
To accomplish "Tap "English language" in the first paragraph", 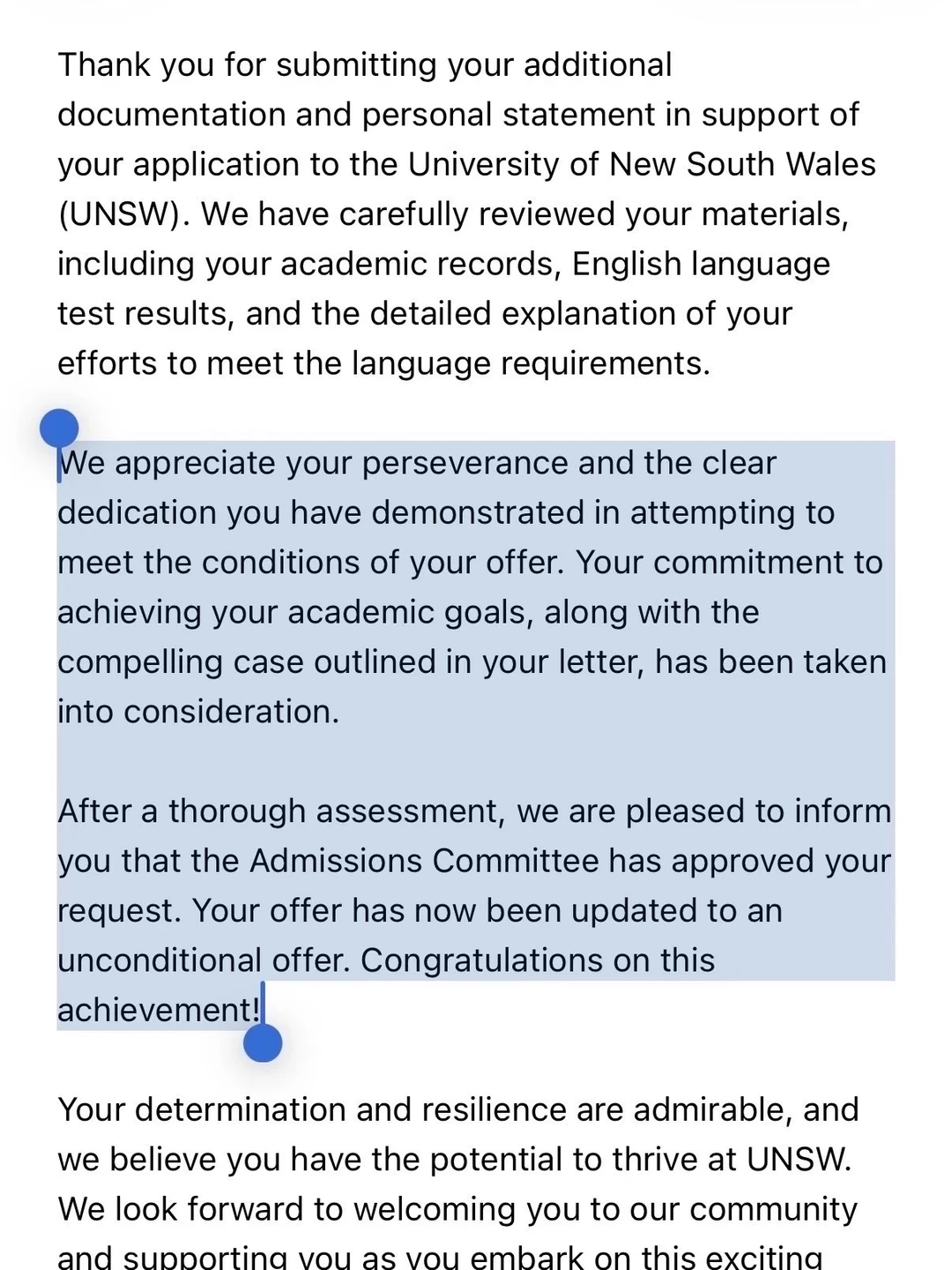I will click(x=702, y=265).
